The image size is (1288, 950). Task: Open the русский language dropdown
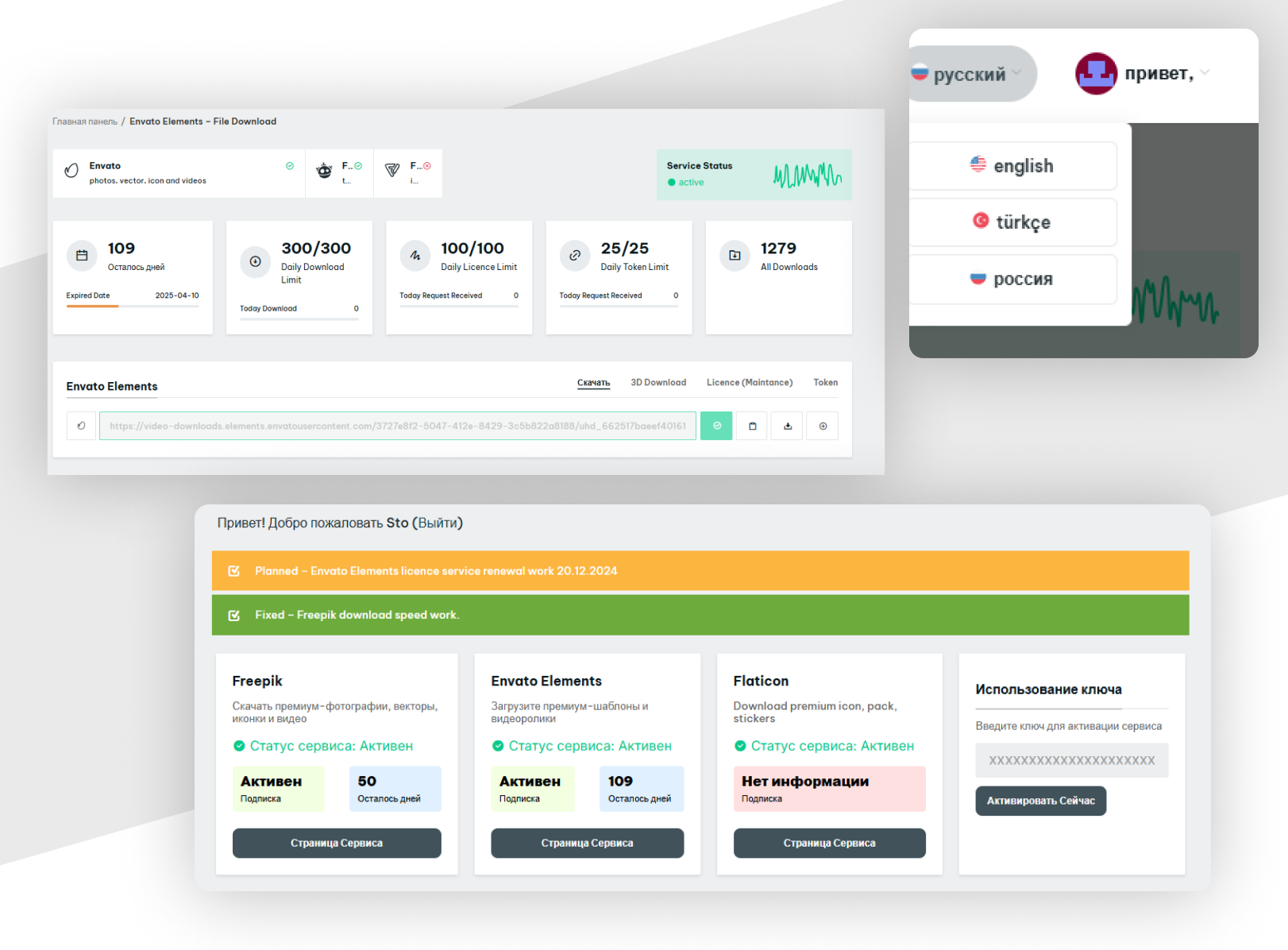(x=969, y=75)
